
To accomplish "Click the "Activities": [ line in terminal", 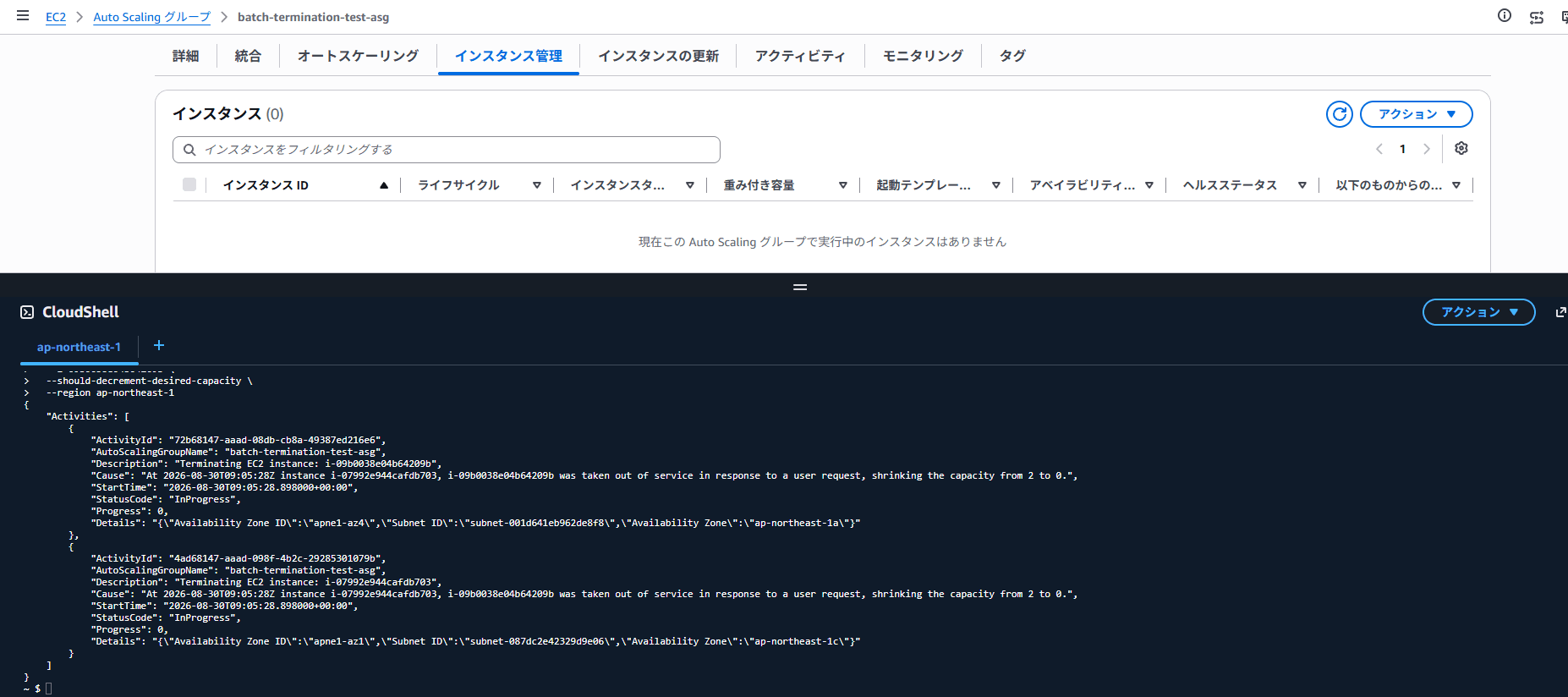I will 88,416.
